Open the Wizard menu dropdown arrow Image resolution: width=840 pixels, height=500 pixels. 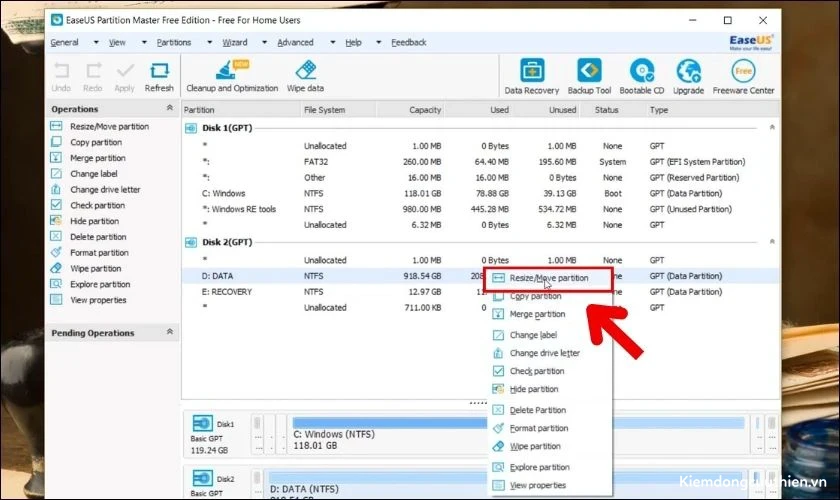265,42
